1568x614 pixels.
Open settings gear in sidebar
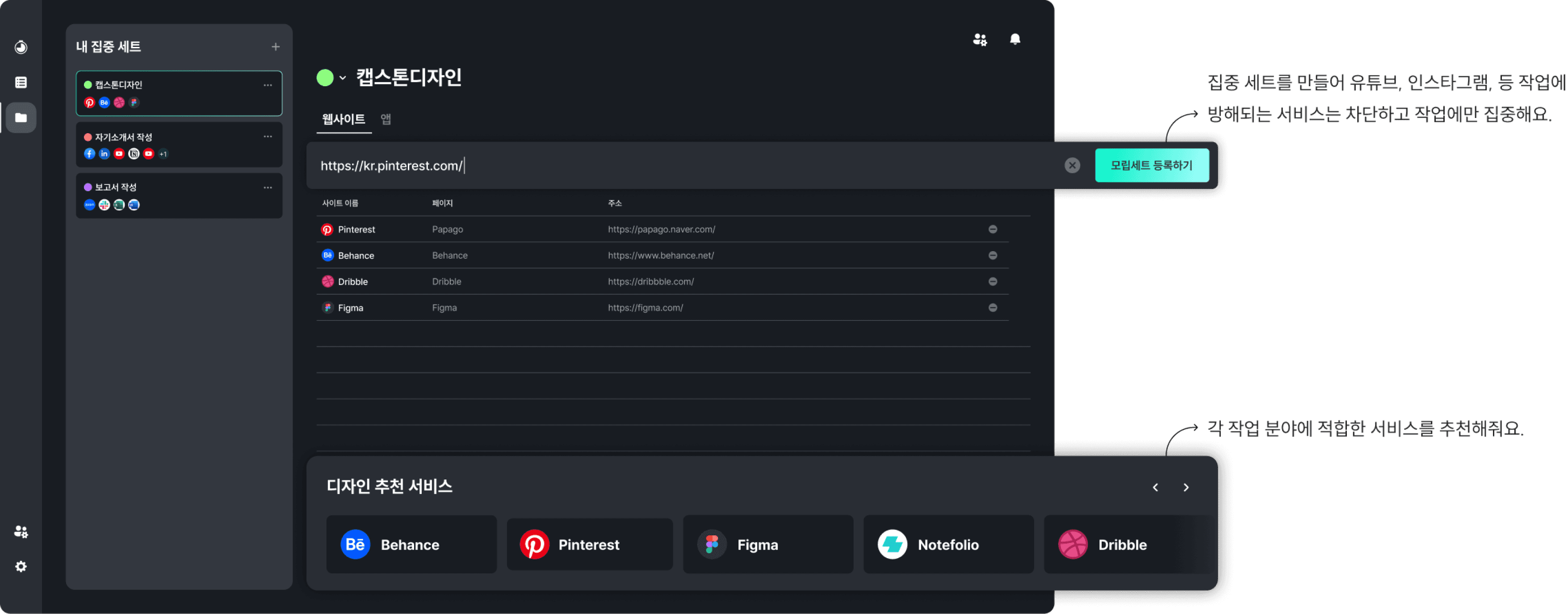tap(21, 567)
